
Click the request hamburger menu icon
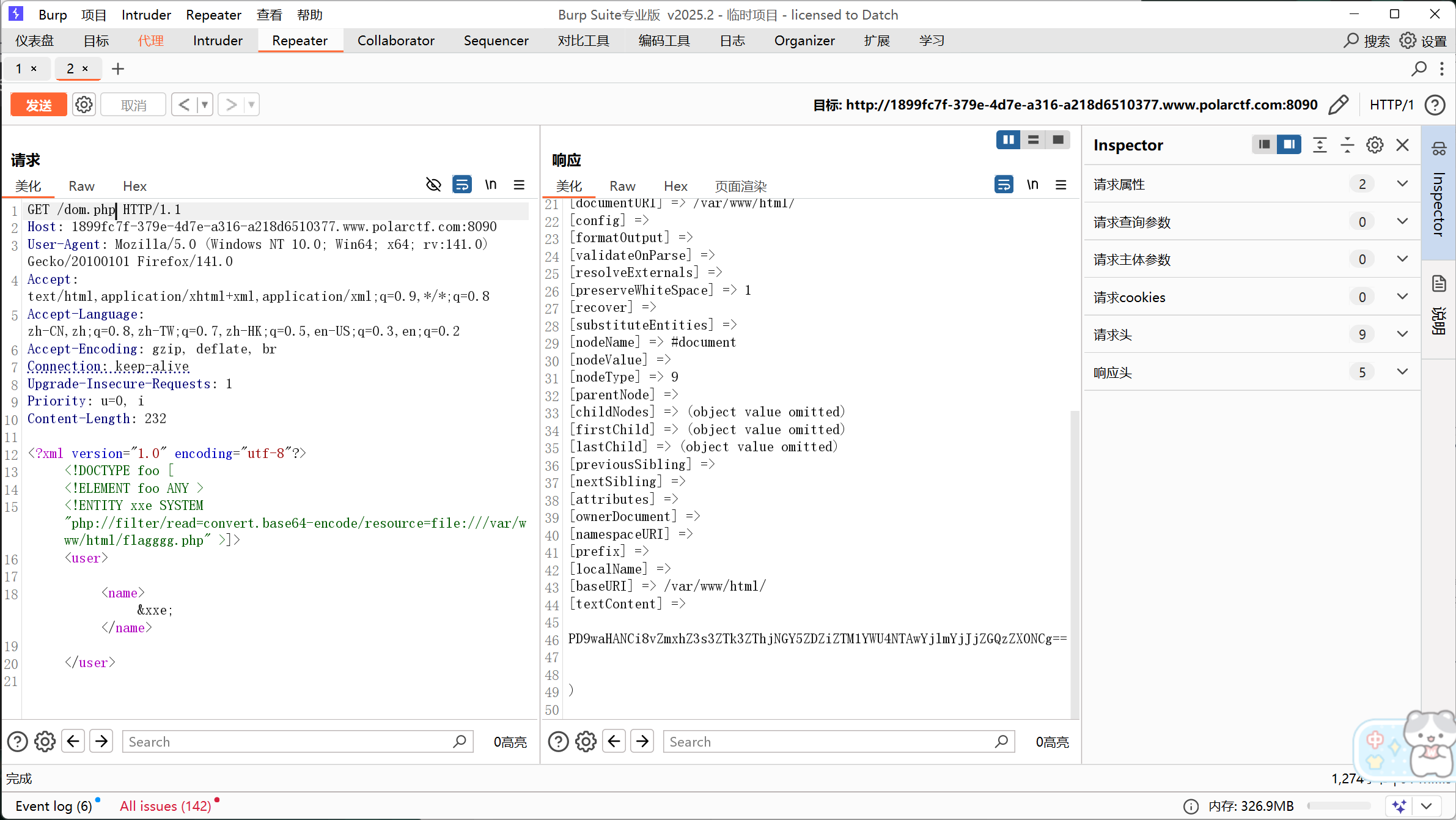coord(519,185)
